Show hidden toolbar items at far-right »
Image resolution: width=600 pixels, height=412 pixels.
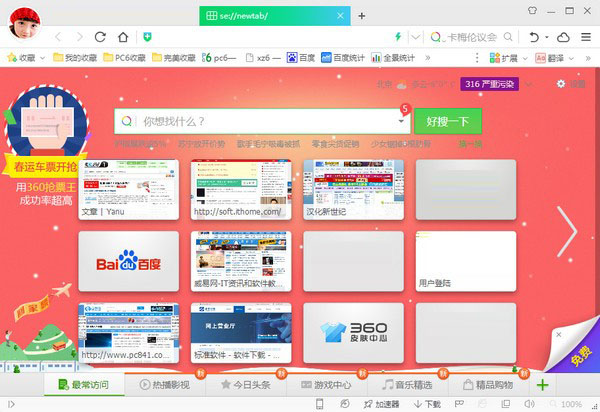click(x=588, y=58)
